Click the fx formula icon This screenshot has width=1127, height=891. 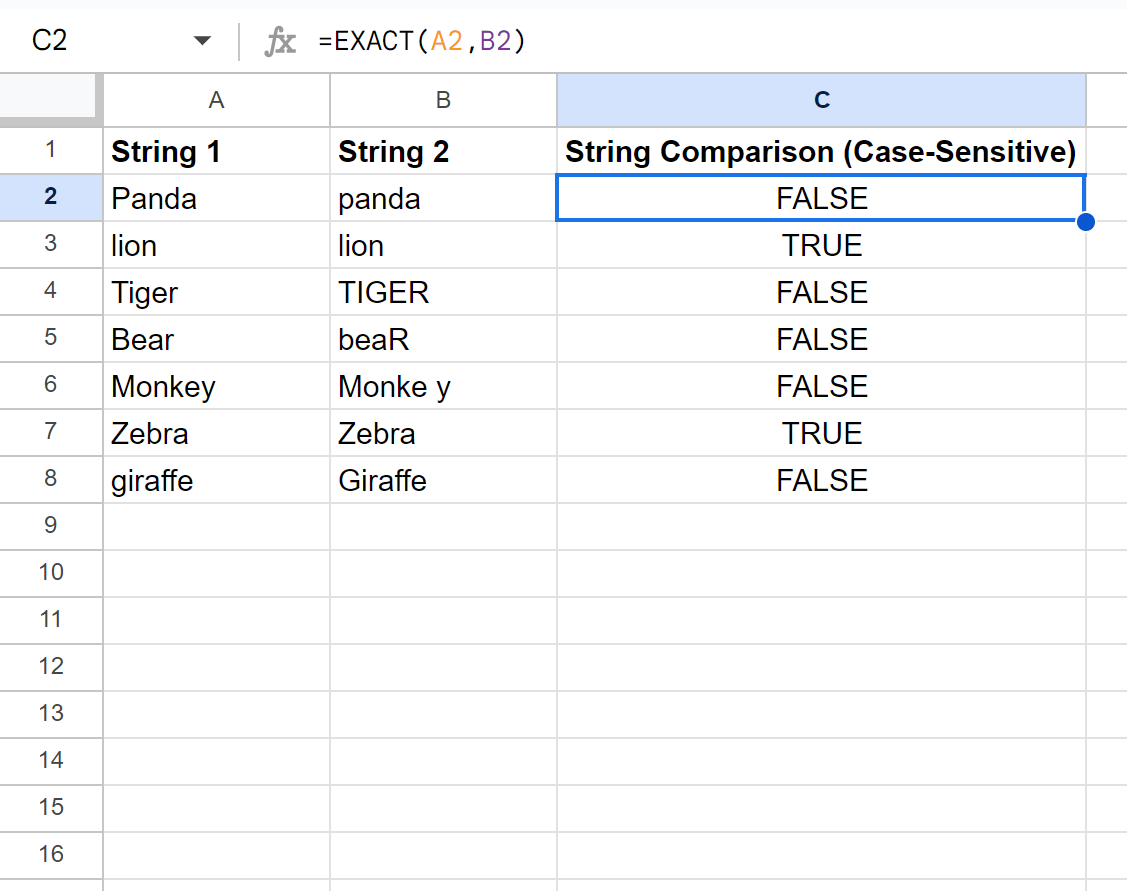281,40
